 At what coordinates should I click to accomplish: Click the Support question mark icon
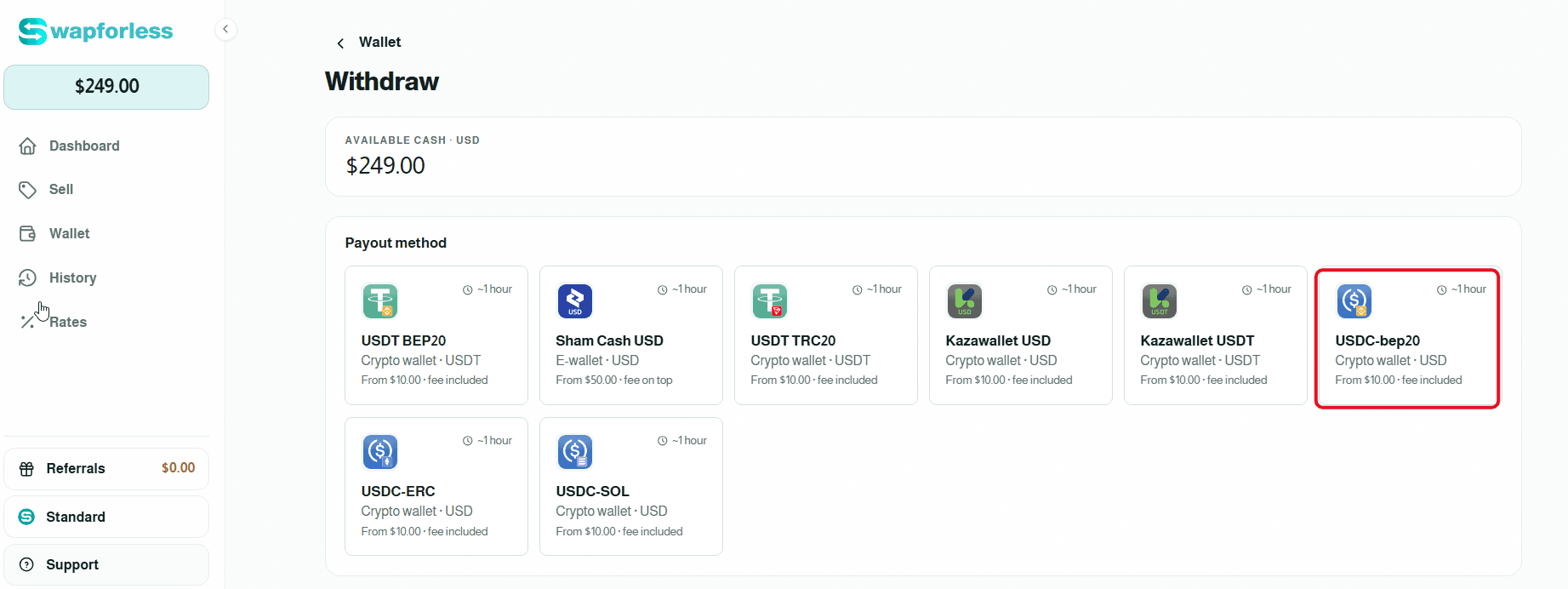(x=26, y=565)
